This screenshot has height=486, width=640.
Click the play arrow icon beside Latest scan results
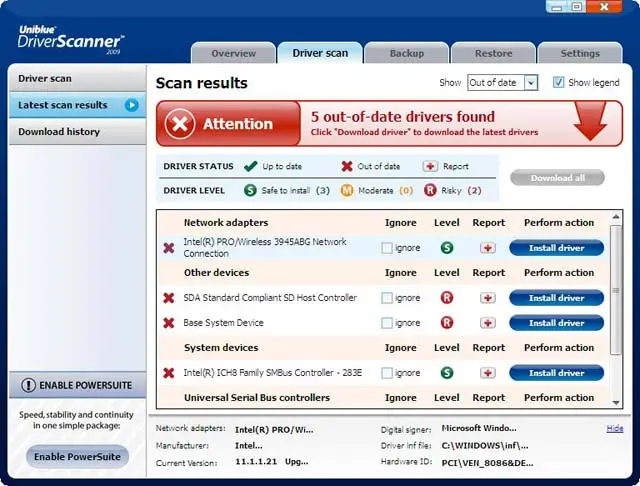coord(131,105)
